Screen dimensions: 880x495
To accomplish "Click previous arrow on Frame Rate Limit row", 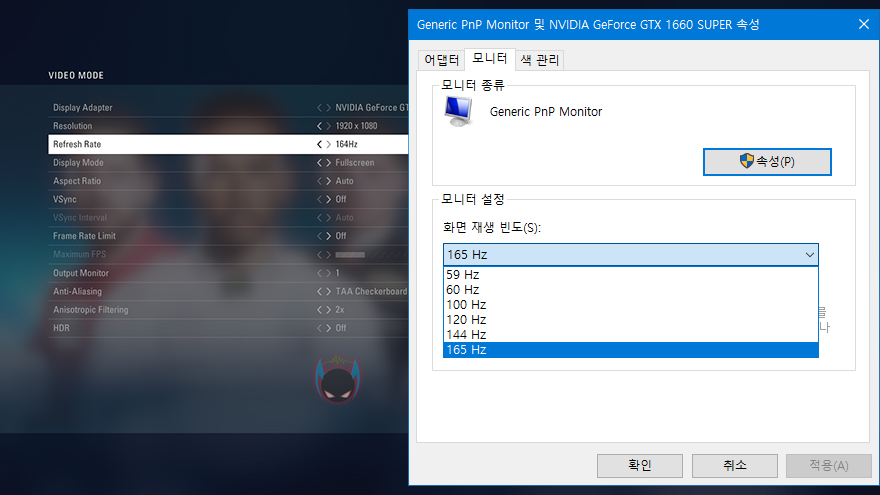I will 319,236.
